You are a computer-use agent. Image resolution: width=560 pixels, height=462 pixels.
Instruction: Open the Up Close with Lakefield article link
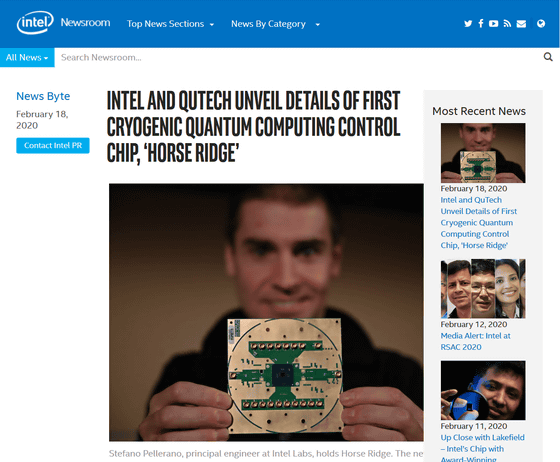point(482,448)
